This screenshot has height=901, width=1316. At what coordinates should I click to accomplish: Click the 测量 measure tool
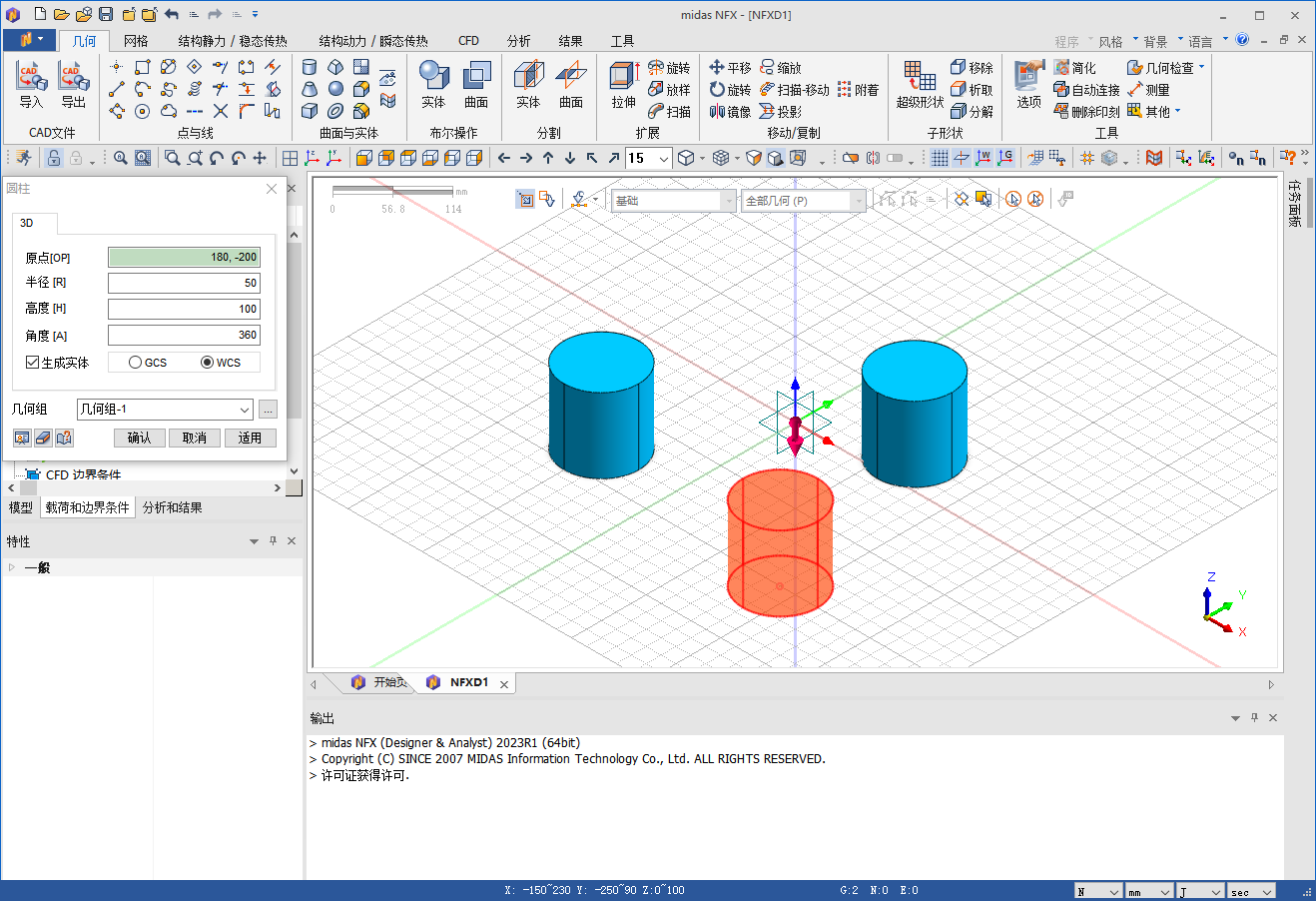[1148, 90]
